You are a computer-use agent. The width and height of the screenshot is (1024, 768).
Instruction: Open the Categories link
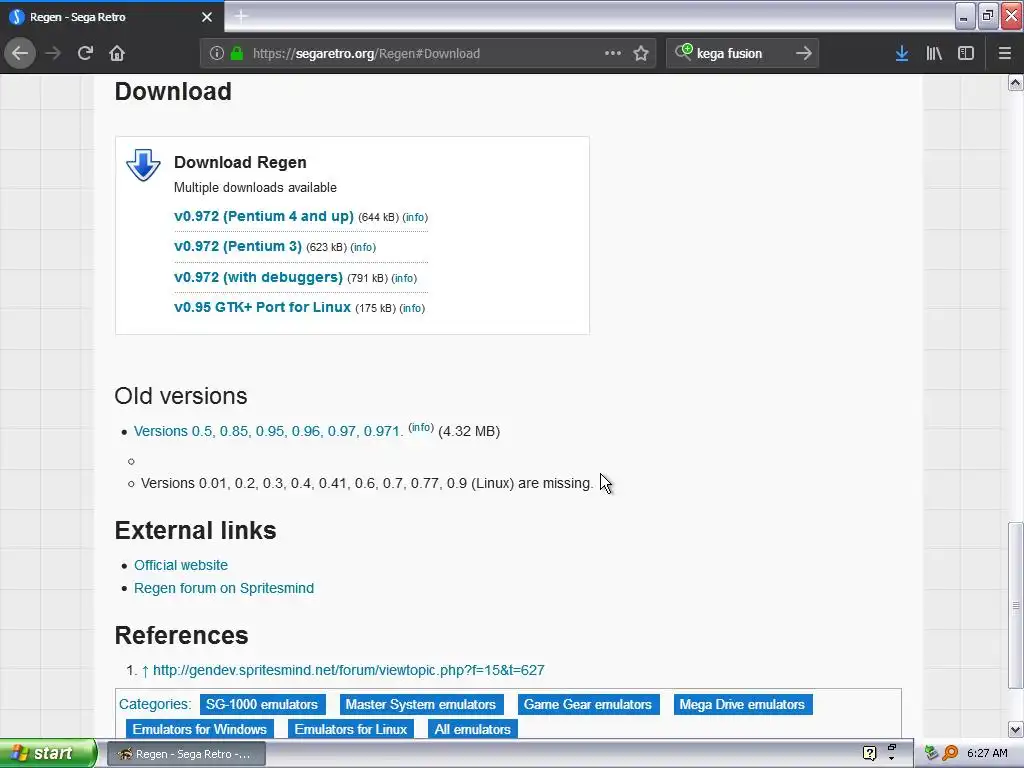pos(153,704)
